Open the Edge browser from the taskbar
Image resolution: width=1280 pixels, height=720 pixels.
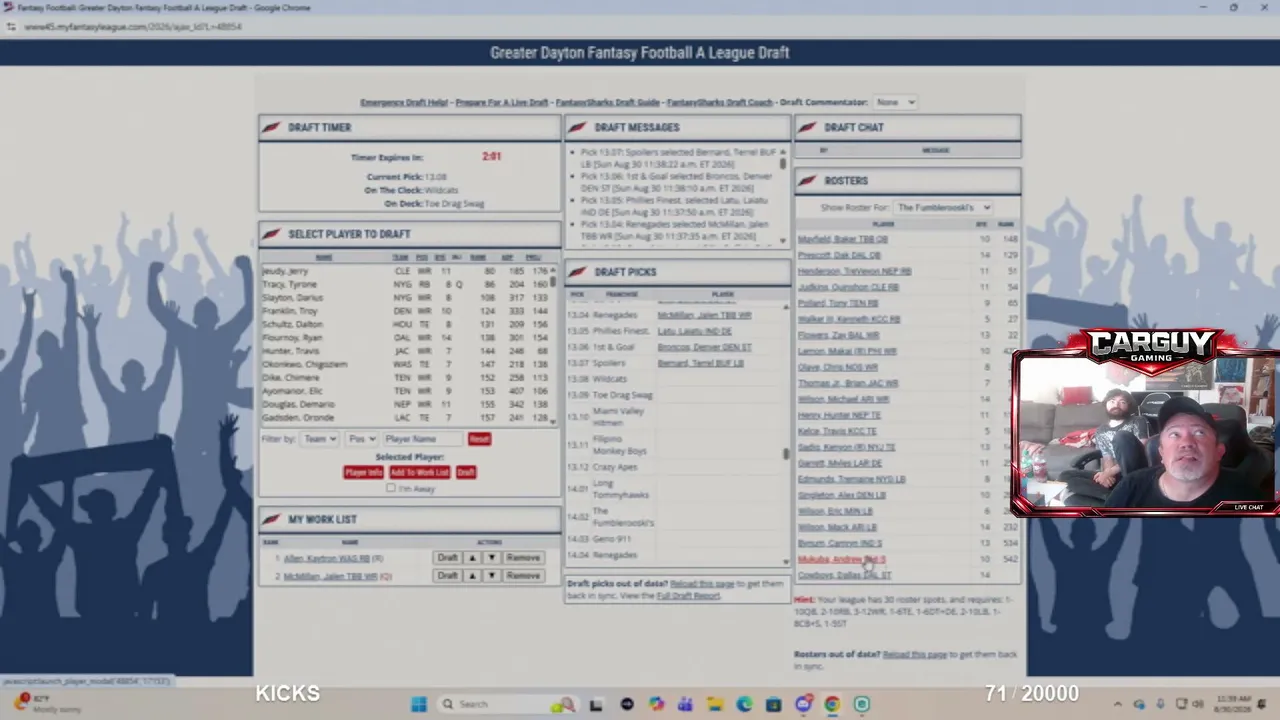[744, 704]
